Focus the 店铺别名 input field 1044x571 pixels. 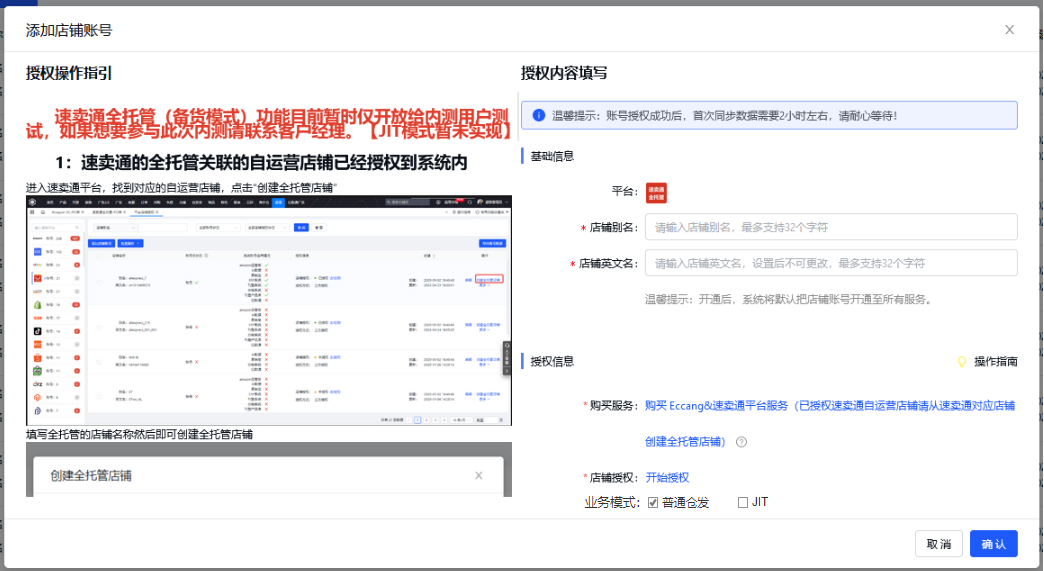point(831,227)
